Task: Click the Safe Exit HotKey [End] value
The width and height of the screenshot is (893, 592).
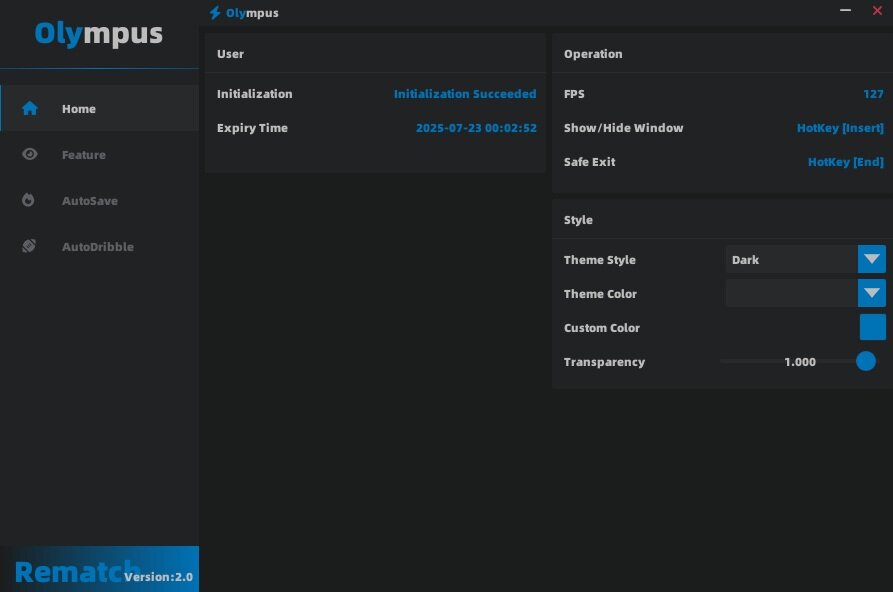Action: (x=846, y=162)
